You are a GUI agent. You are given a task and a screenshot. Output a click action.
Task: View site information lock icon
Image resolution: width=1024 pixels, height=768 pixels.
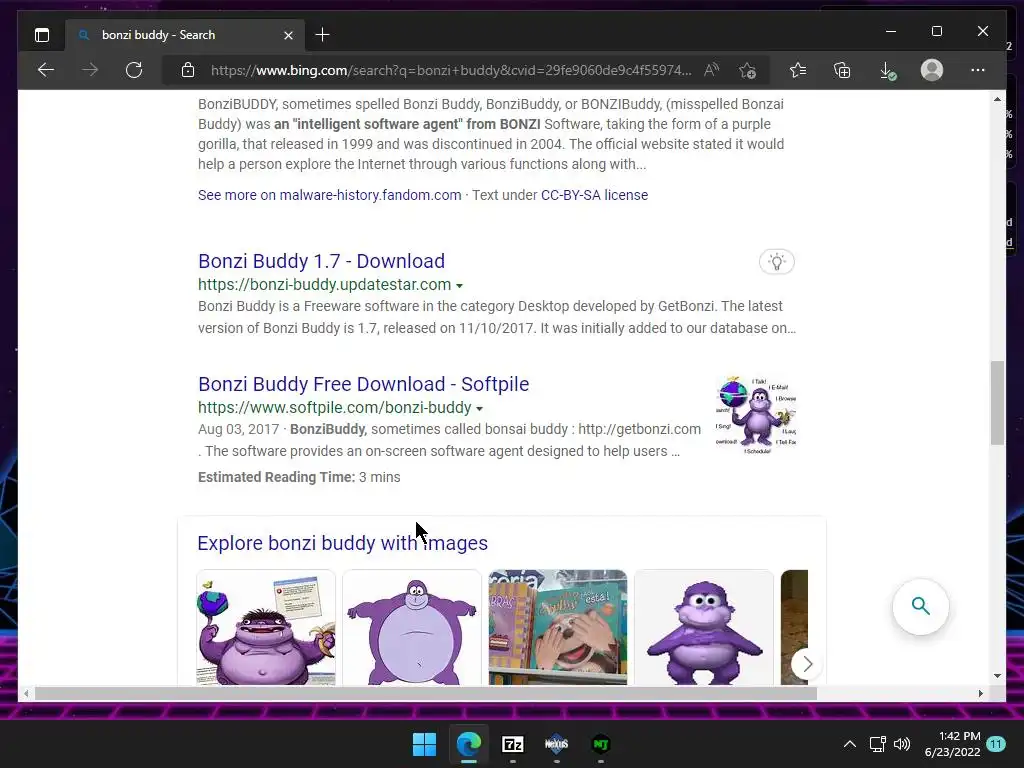coord(188,70)
